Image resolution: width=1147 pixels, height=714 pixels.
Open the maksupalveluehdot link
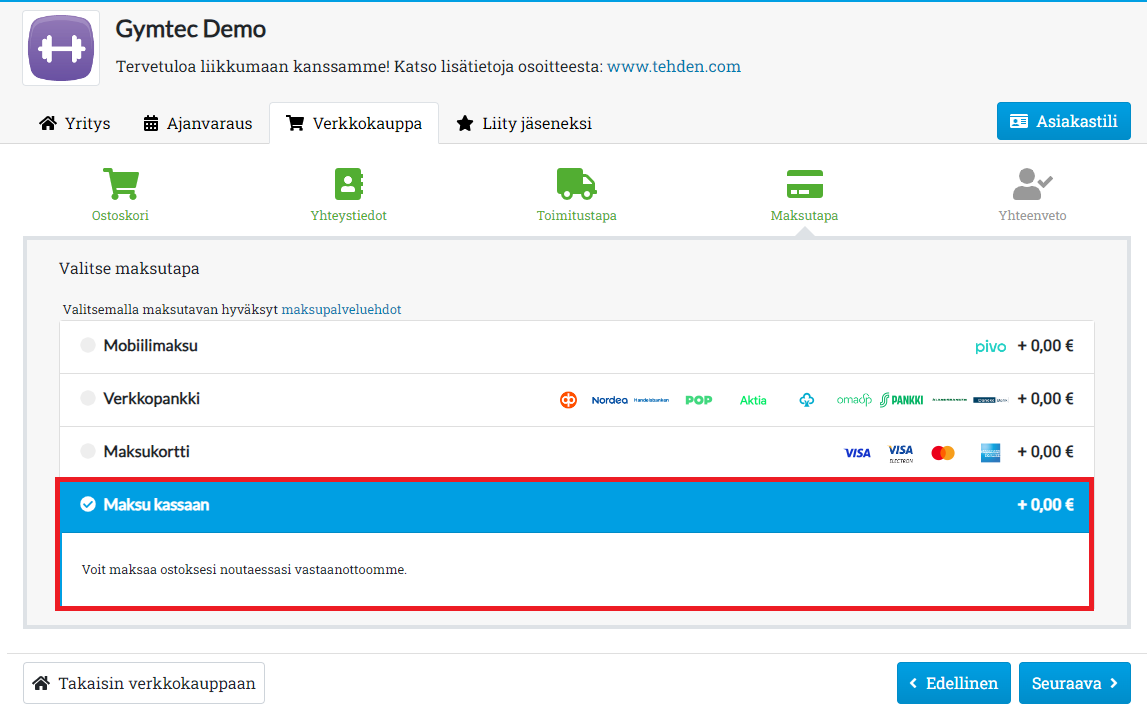[x=341, y=310]
